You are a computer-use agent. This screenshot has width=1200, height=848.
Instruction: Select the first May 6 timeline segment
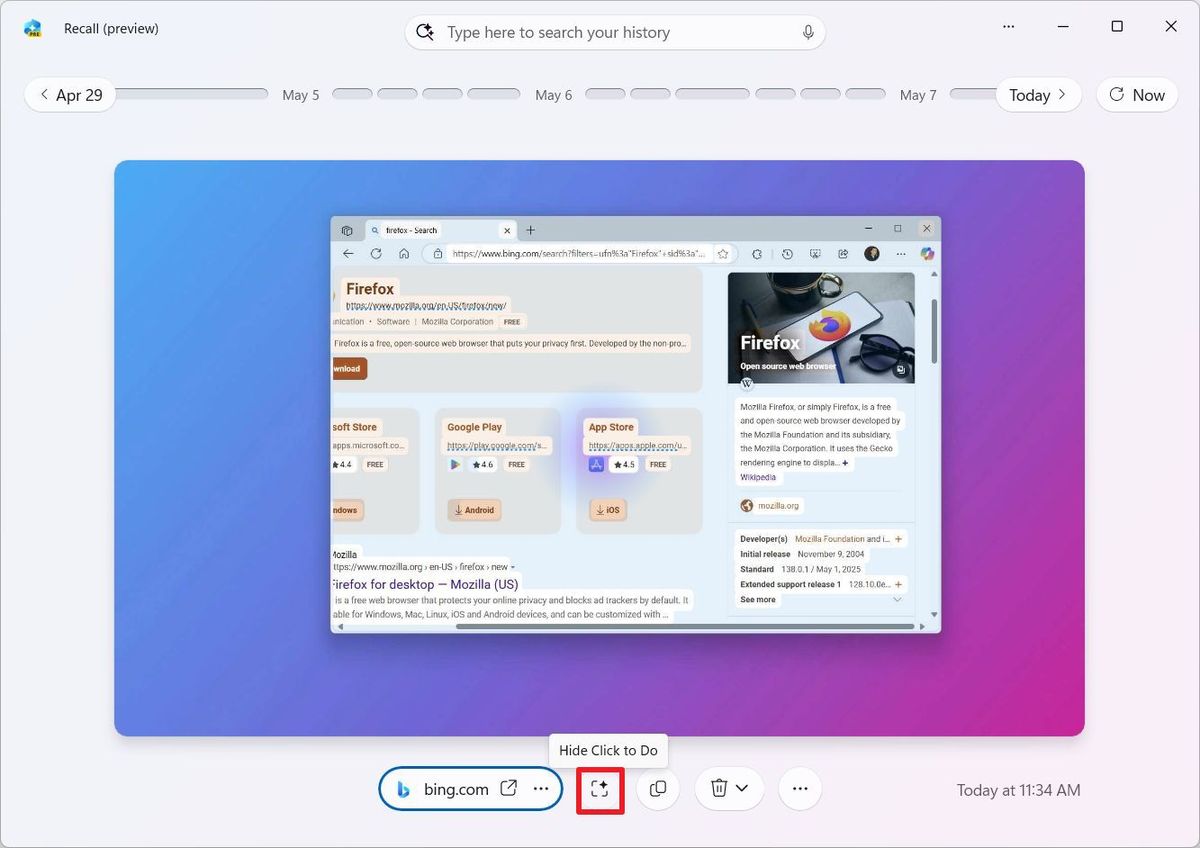[605, 94]
